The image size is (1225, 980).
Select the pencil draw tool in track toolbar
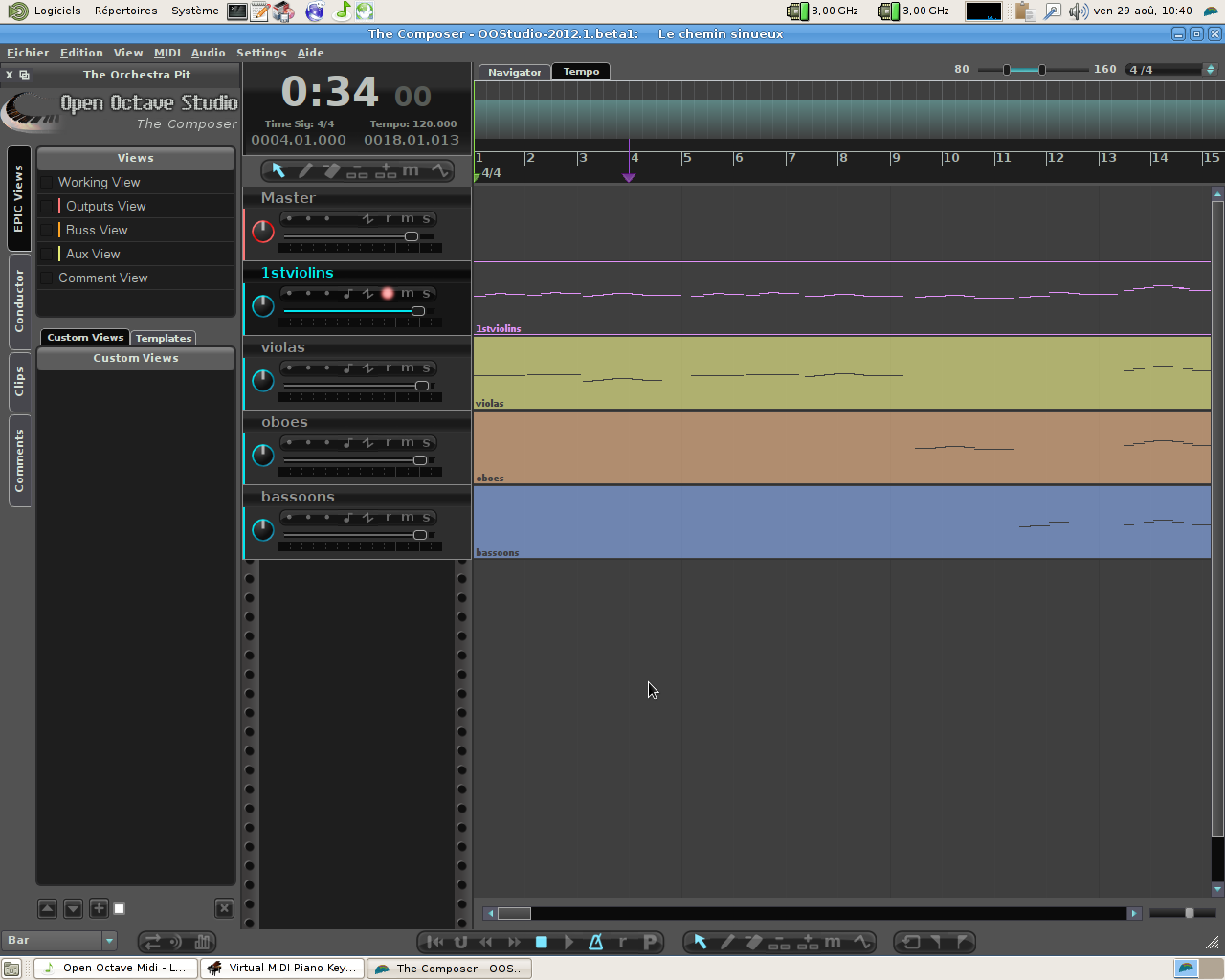click(x=305, y=170)
